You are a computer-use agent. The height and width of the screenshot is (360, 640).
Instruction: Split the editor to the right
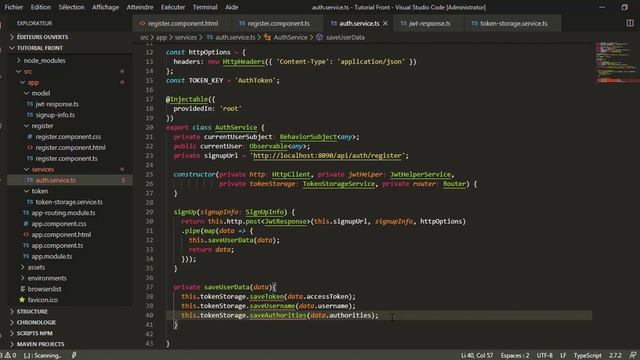630,23
